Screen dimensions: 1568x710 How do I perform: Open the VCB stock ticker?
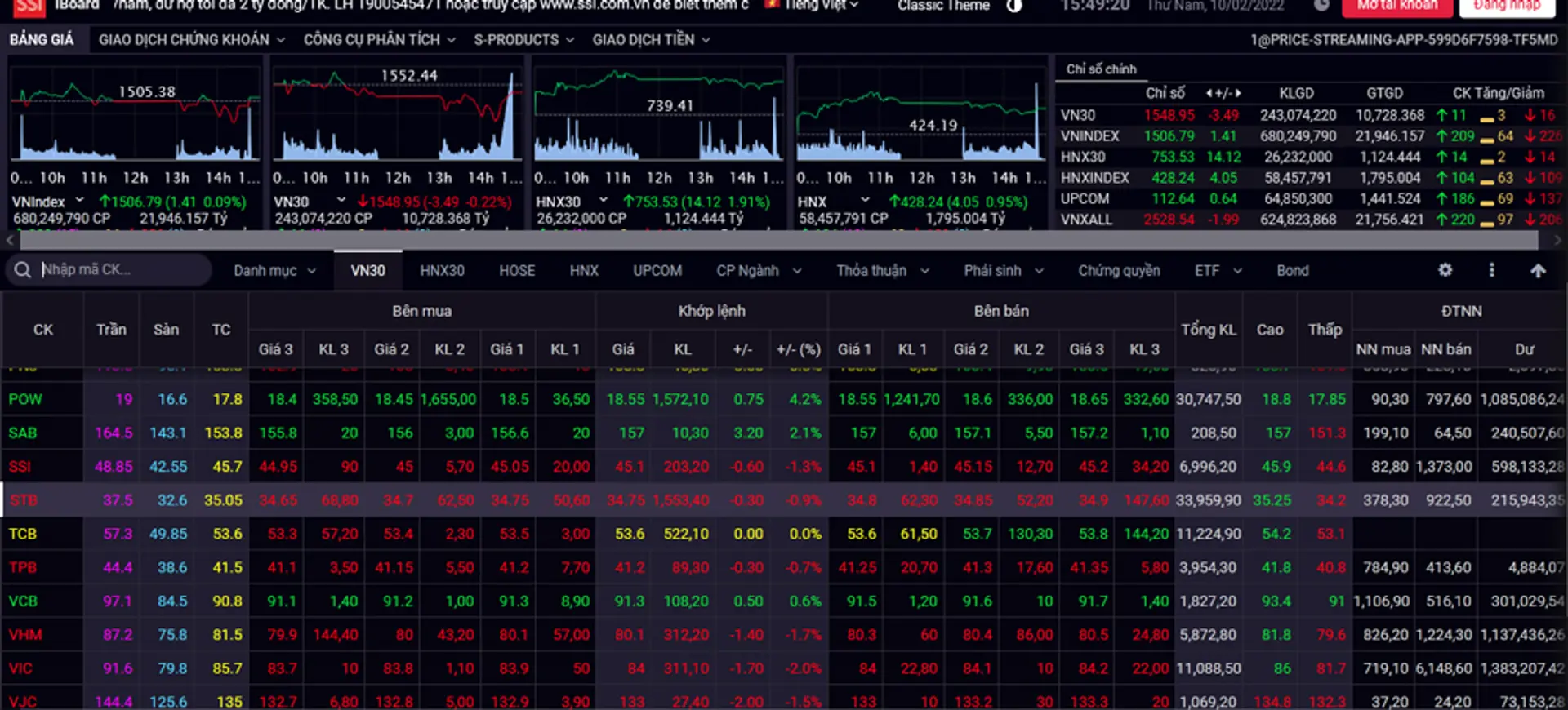(23, 601)
